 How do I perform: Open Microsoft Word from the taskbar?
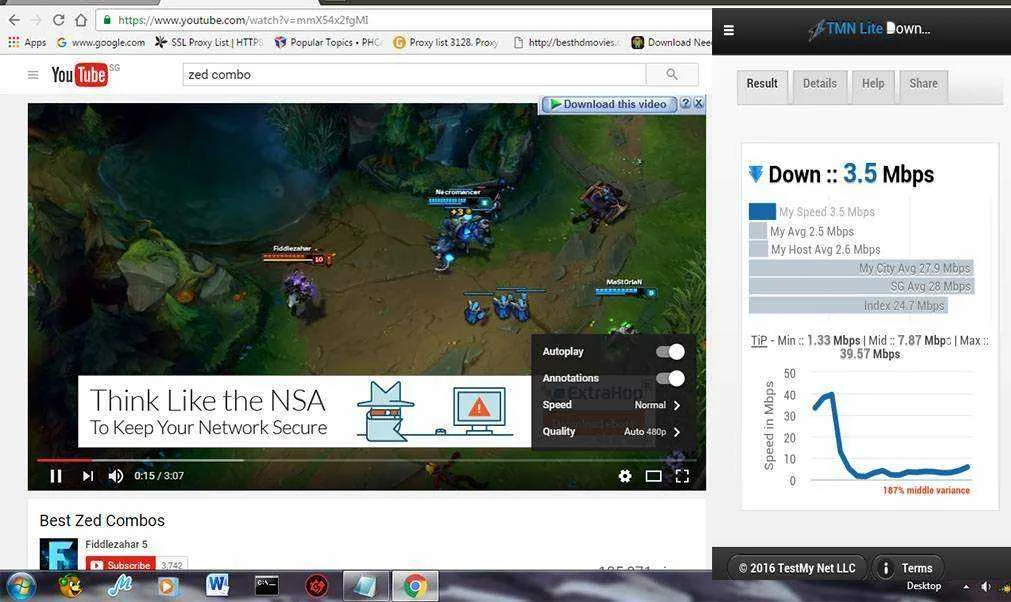pos(217,586)
